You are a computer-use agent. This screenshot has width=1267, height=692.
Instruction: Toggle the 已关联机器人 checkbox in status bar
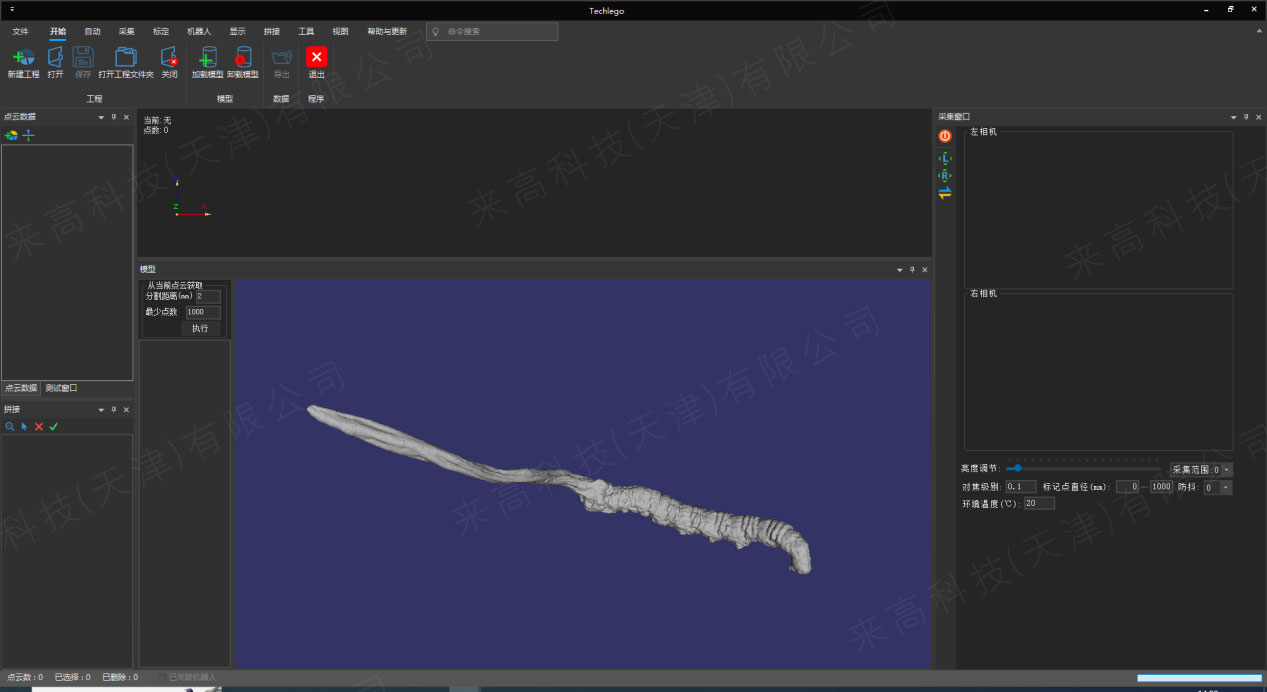(x=162, y=678)
